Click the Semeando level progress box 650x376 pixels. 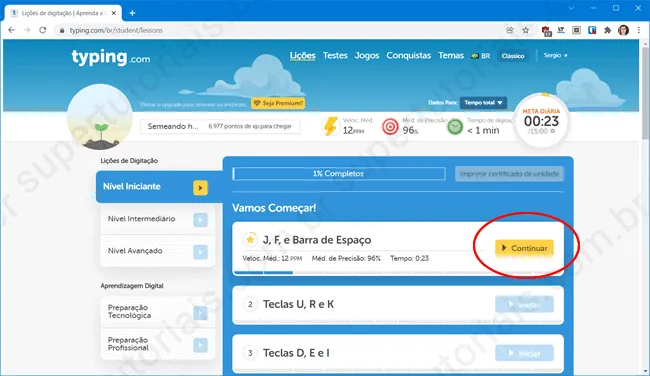[220, 126]
